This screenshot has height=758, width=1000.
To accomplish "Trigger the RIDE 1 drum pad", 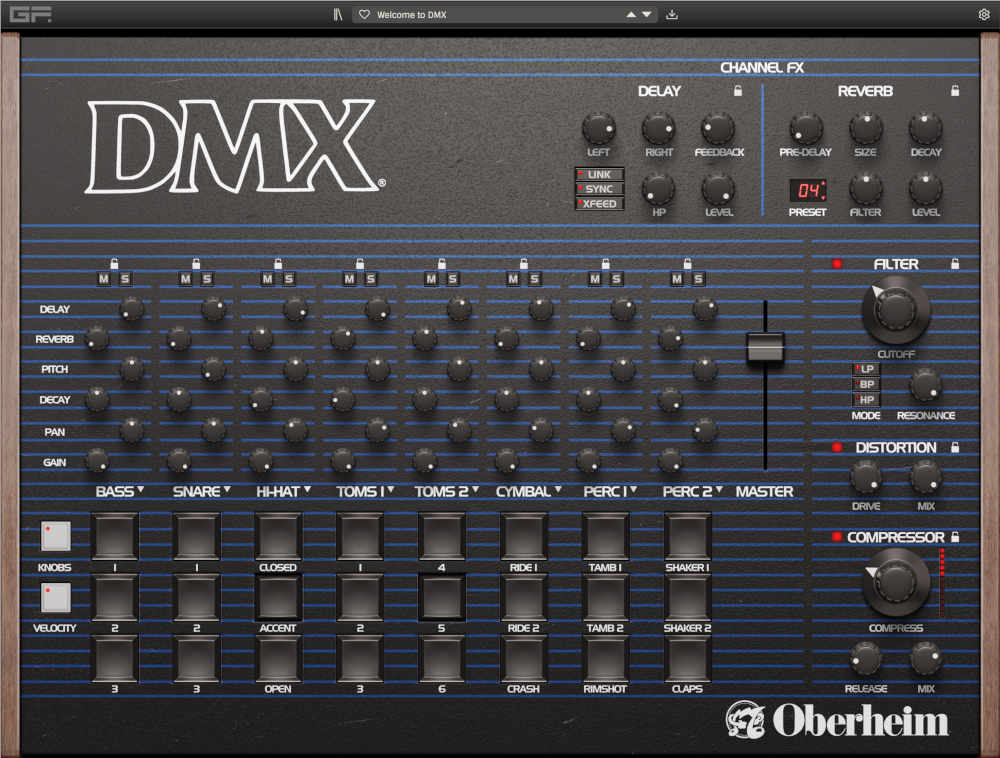I will [524, 536].
